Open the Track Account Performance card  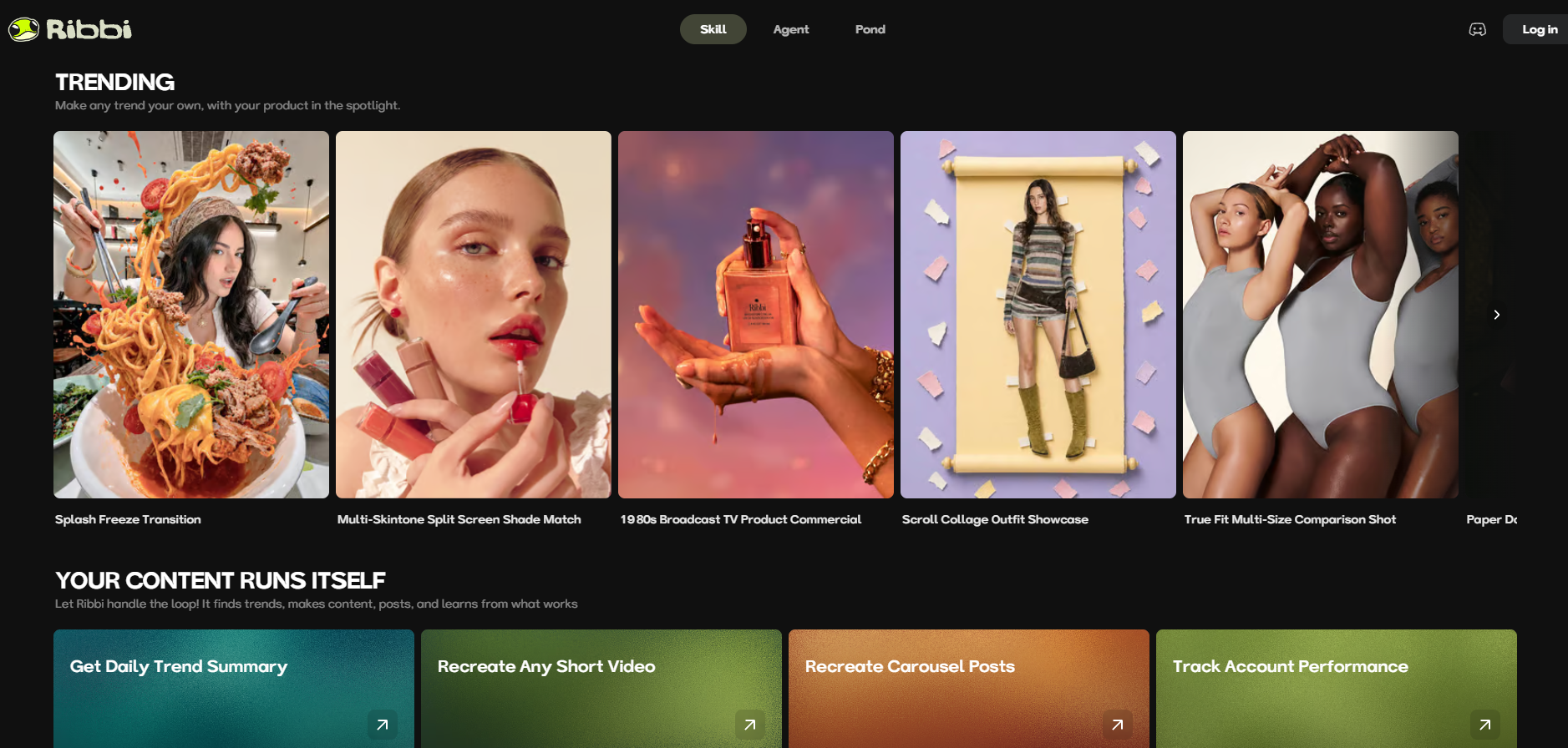[1337, 689]
